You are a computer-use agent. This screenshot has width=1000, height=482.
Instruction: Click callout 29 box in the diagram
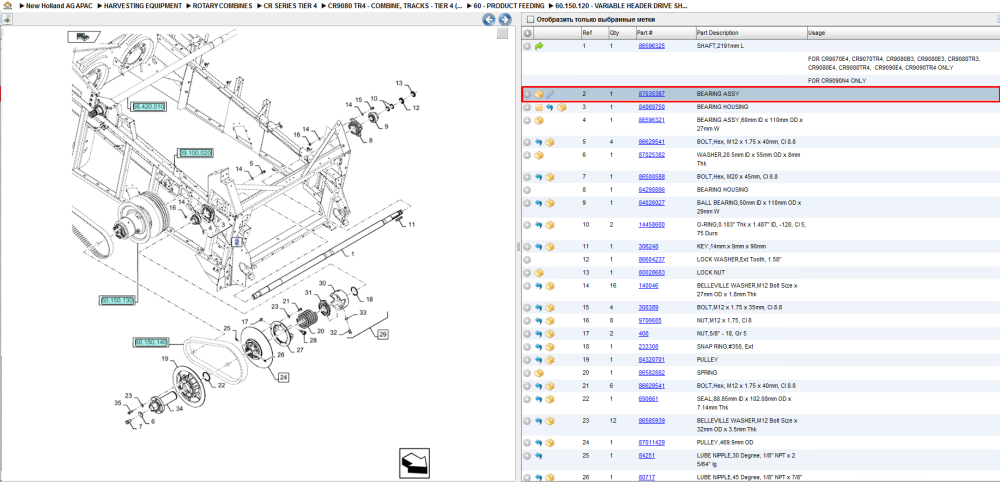(382, 334)
